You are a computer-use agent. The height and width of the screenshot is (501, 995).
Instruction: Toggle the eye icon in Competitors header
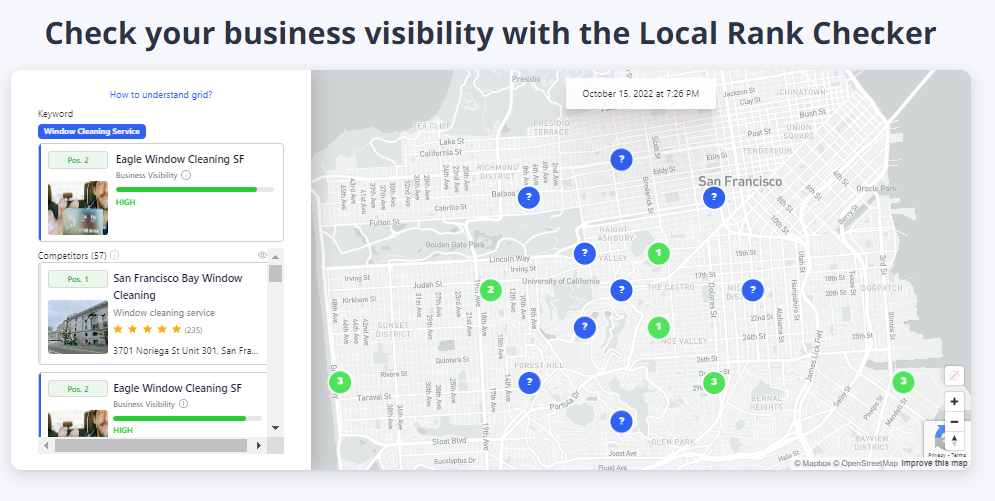click(x=262, y=255)
